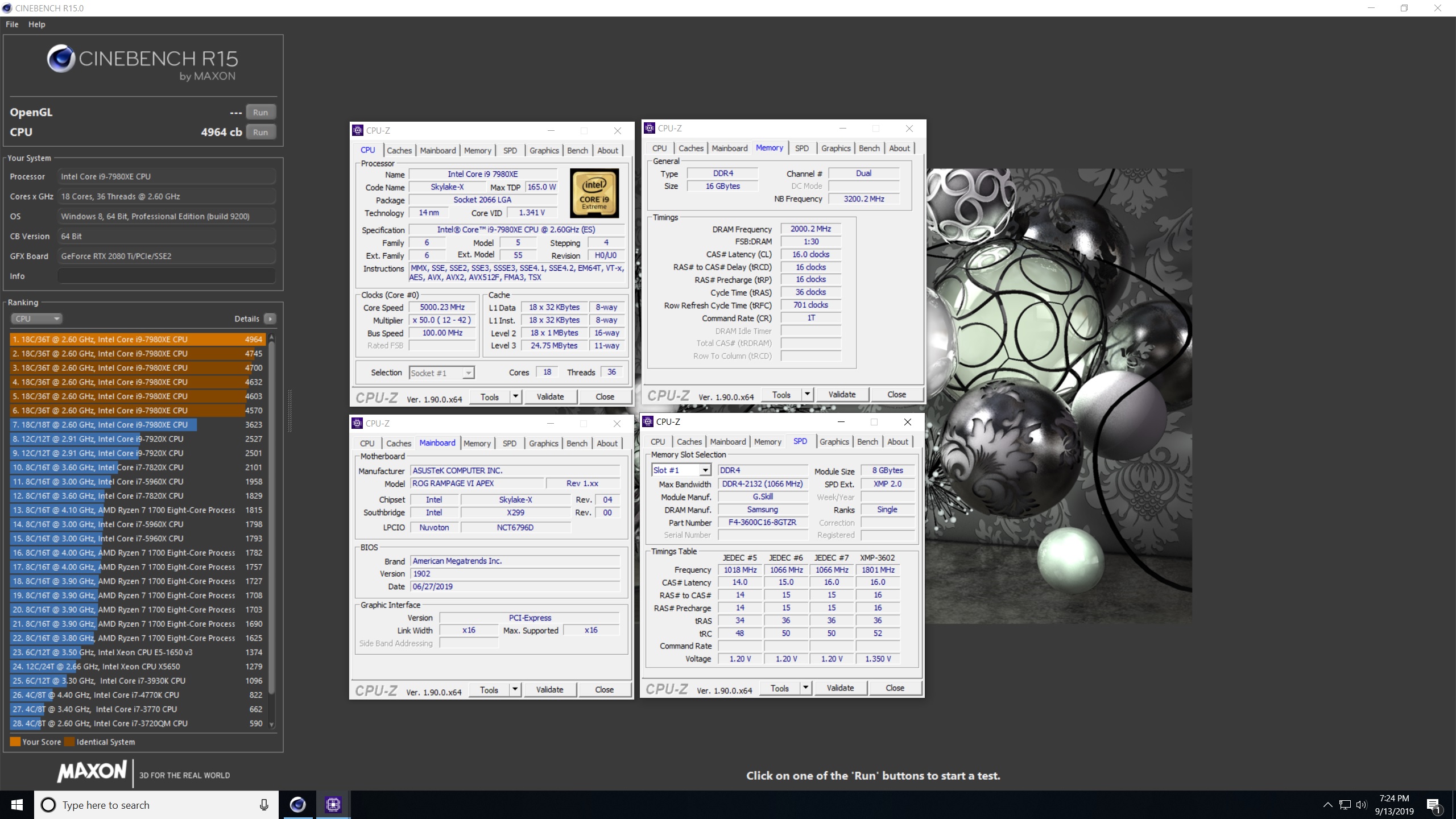Expand the Slot #1 memory slot dropdown

[705, 470]
